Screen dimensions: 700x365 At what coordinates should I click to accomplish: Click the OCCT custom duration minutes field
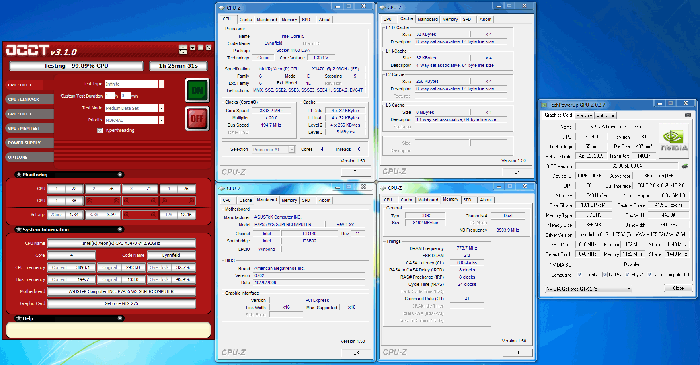pos(125,96)
